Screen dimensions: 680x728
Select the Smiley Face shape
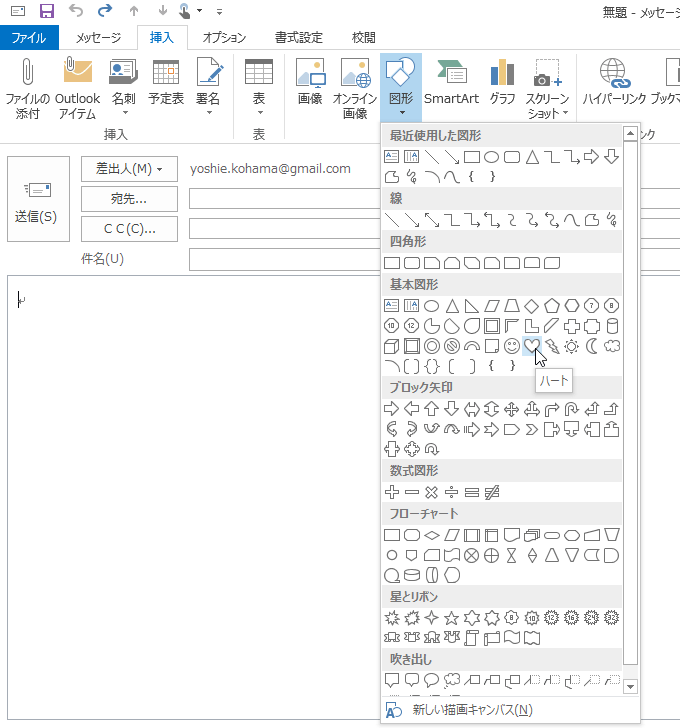click(512, 346)
